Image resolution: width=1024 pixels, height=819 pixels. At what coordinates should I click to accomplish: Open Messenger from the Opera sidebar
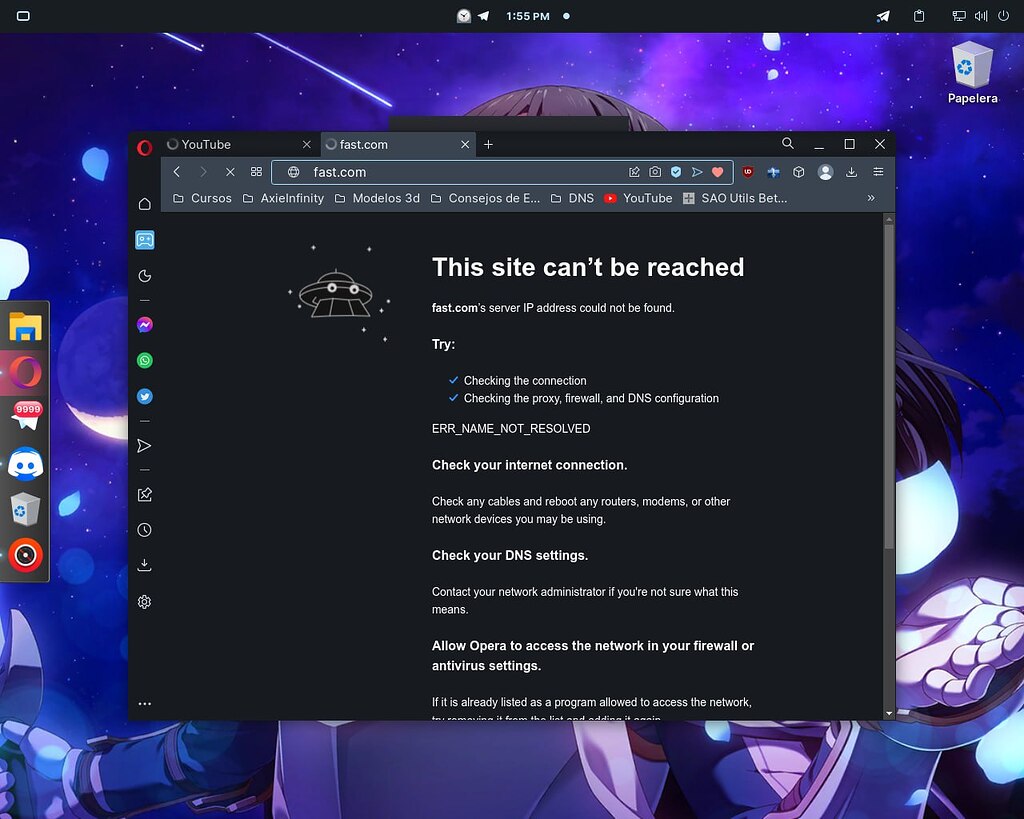click(x=145, y=324)
